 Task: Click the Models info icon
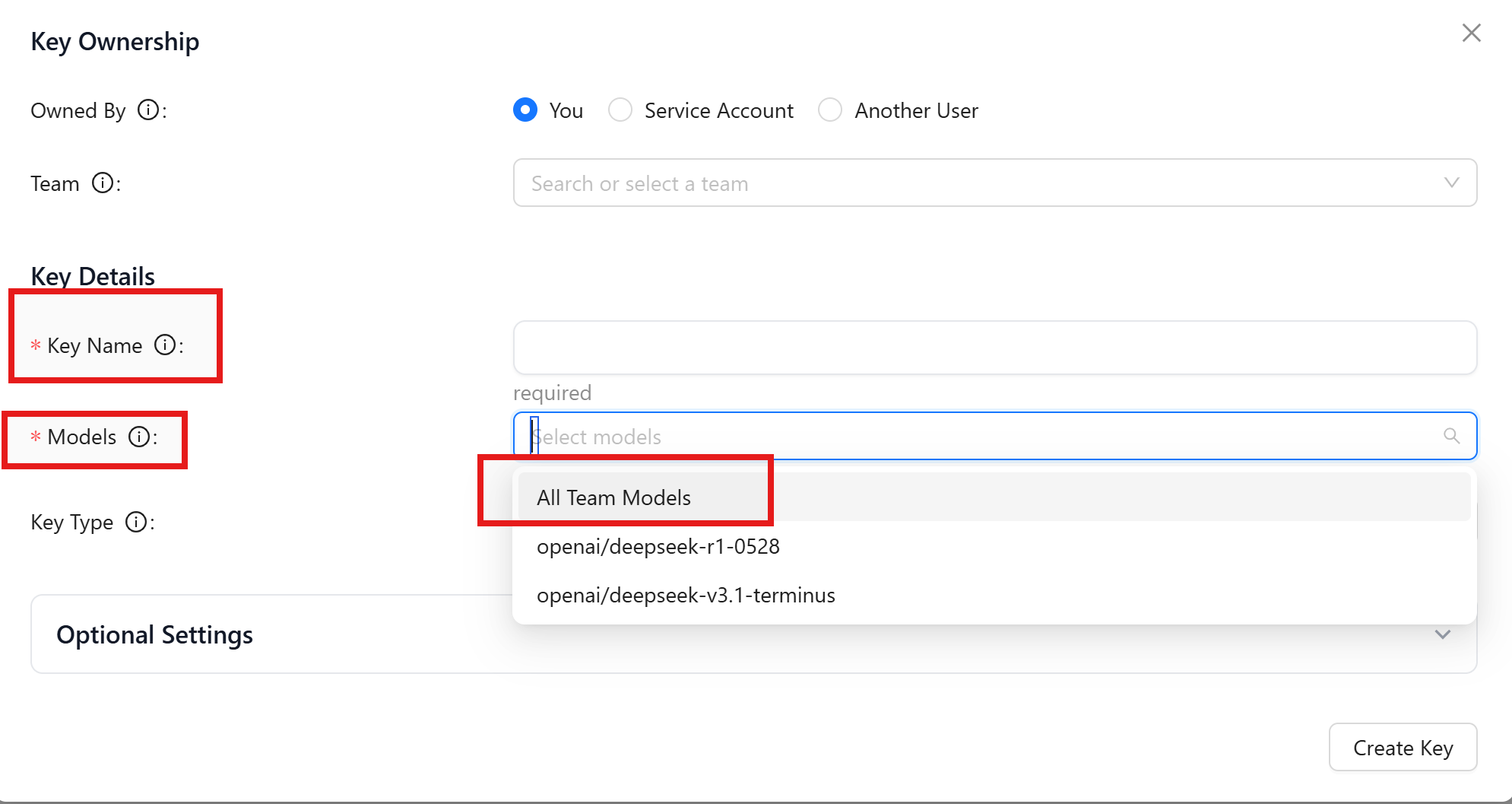coord(139,437)
